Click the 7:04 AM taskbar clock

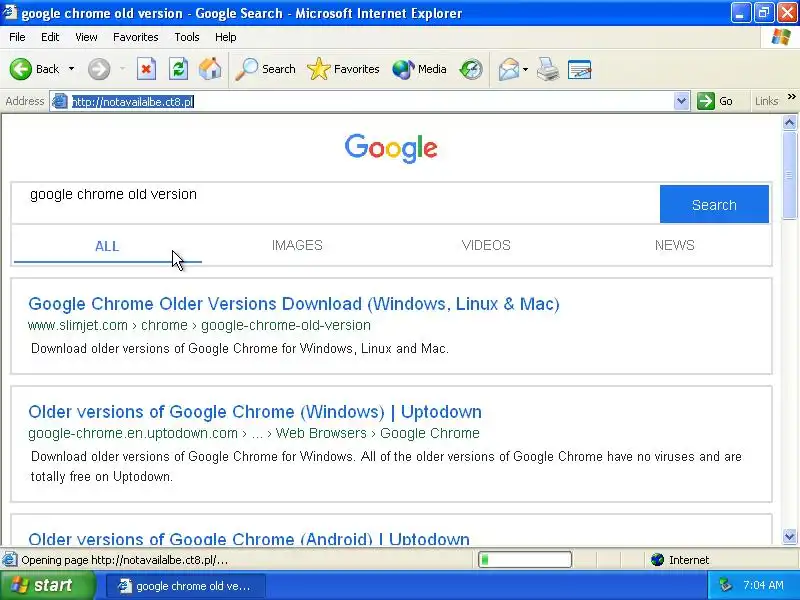tap(763, 585)
